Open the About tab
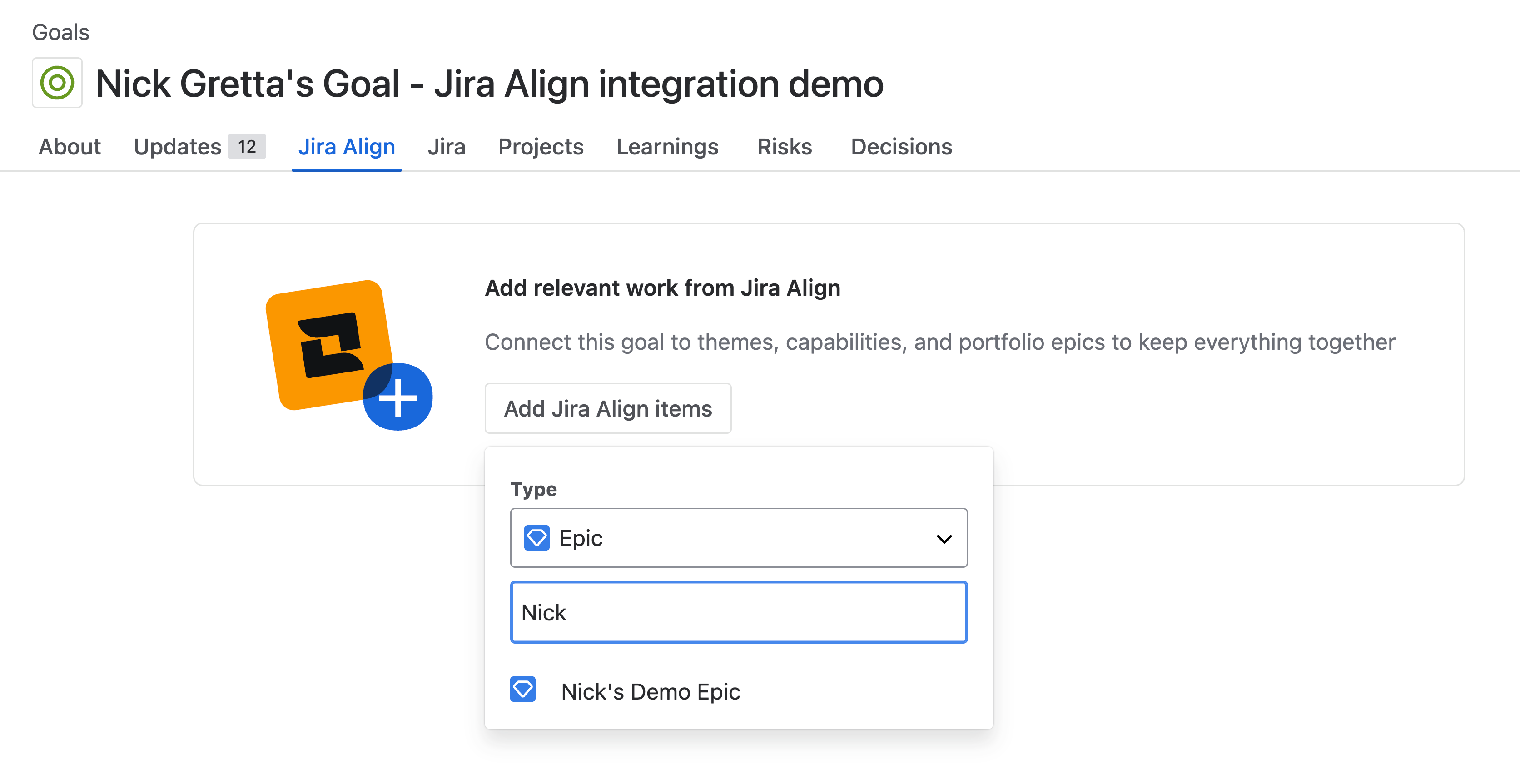The width and height of the screenshot is (1520, 784). click(x=69, y=147)
